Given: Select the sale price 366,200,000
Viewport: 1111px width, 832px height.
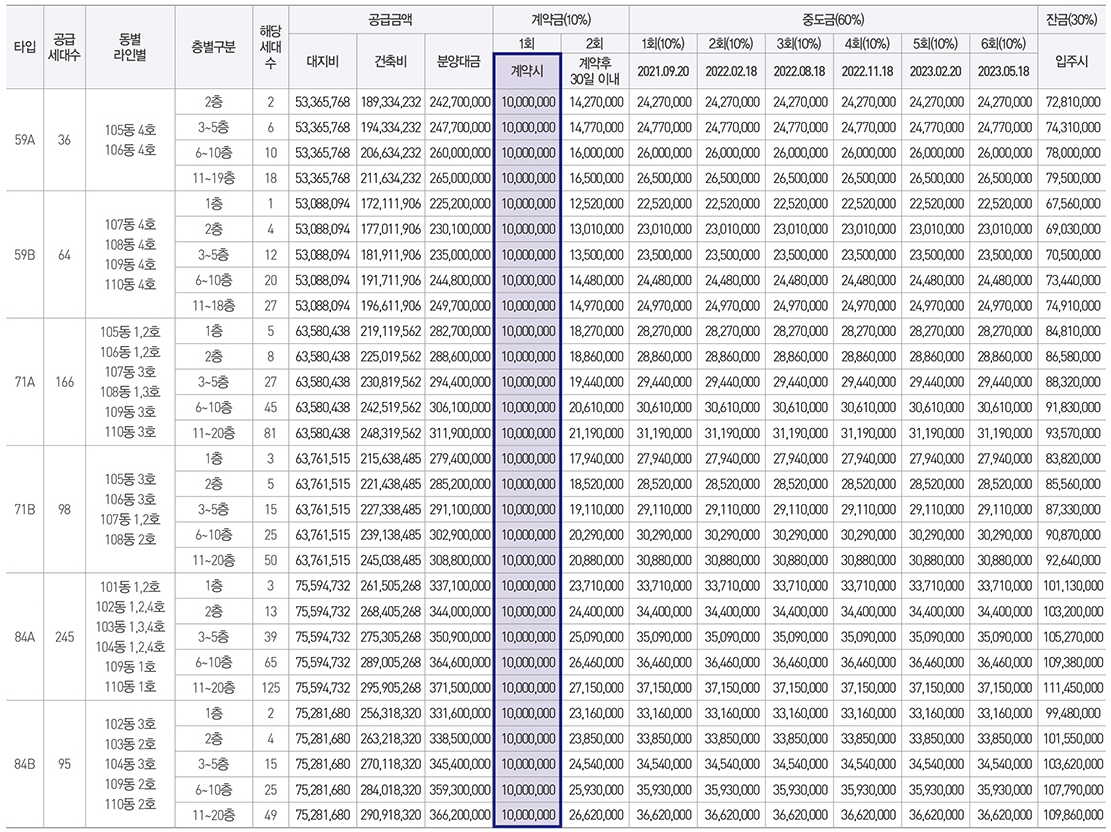Looking at the screenshot, I should pos(460,815).
